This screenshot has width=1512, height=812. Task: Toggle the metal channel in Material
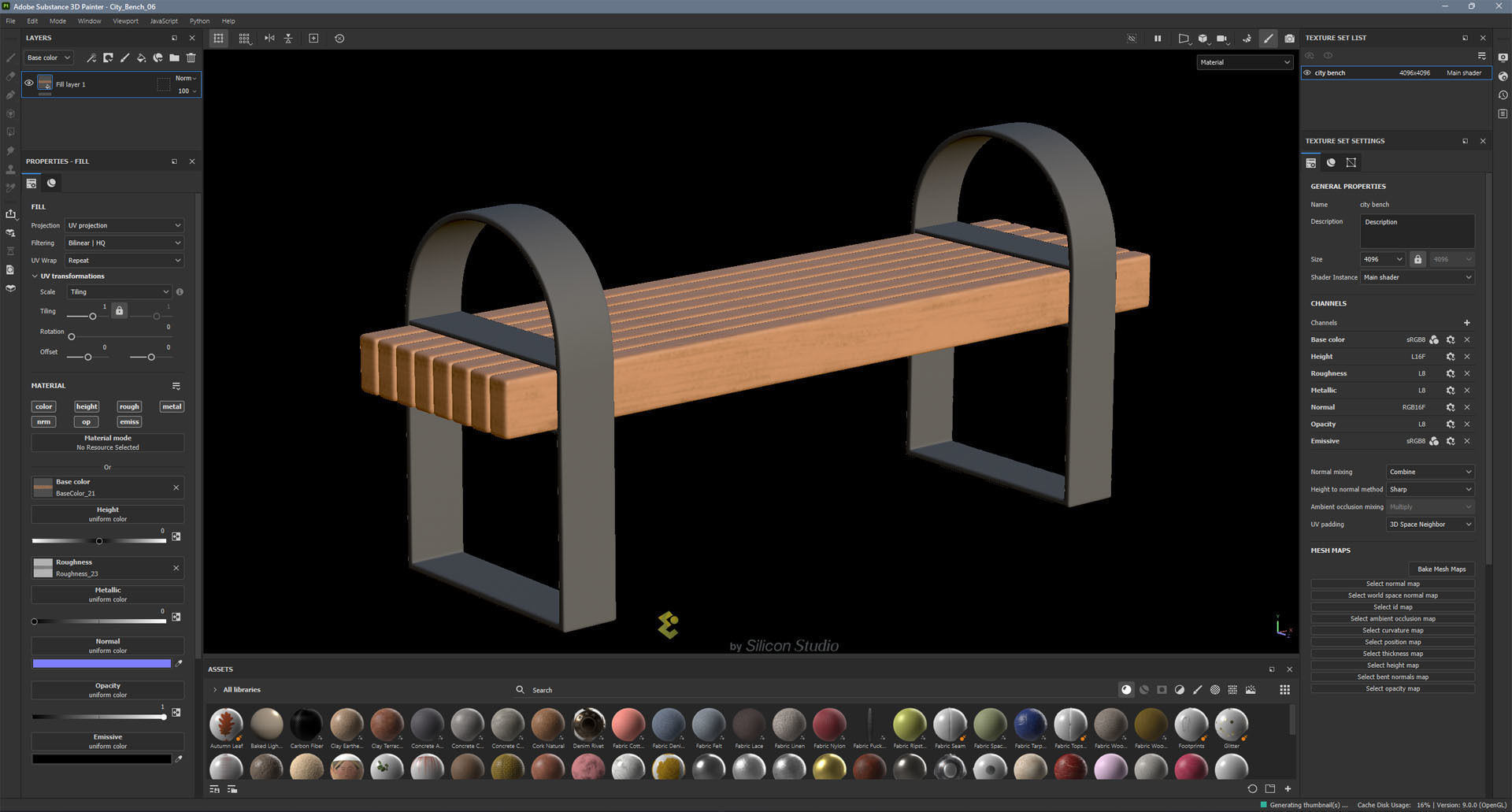tap(172, 406)
